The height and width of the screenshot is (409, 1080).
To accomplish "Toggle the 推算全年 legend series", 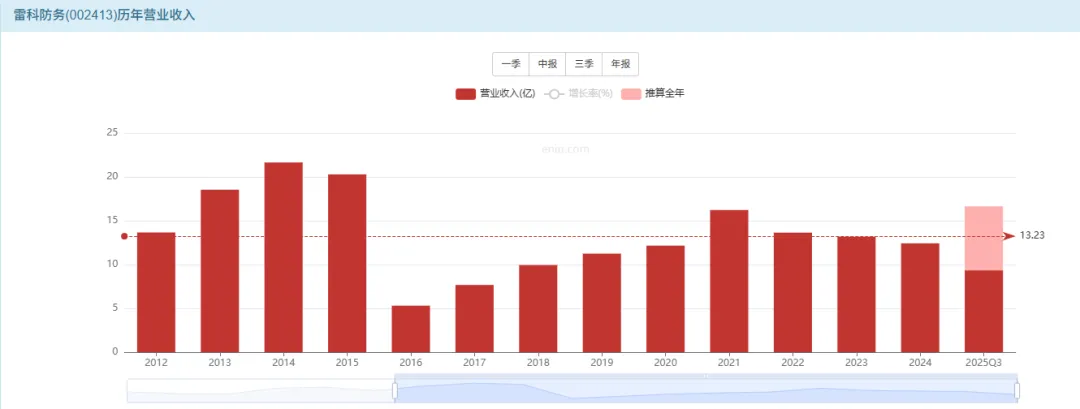I will click(x=652, y=94).
